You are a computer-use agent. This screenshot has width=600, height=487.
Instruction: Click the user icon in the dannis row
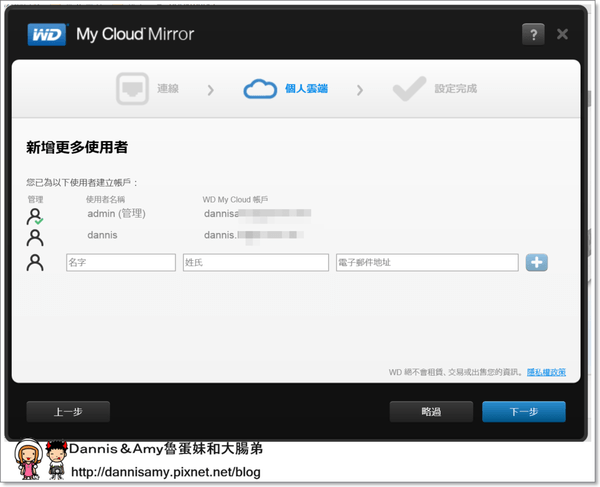pos(35,238)
